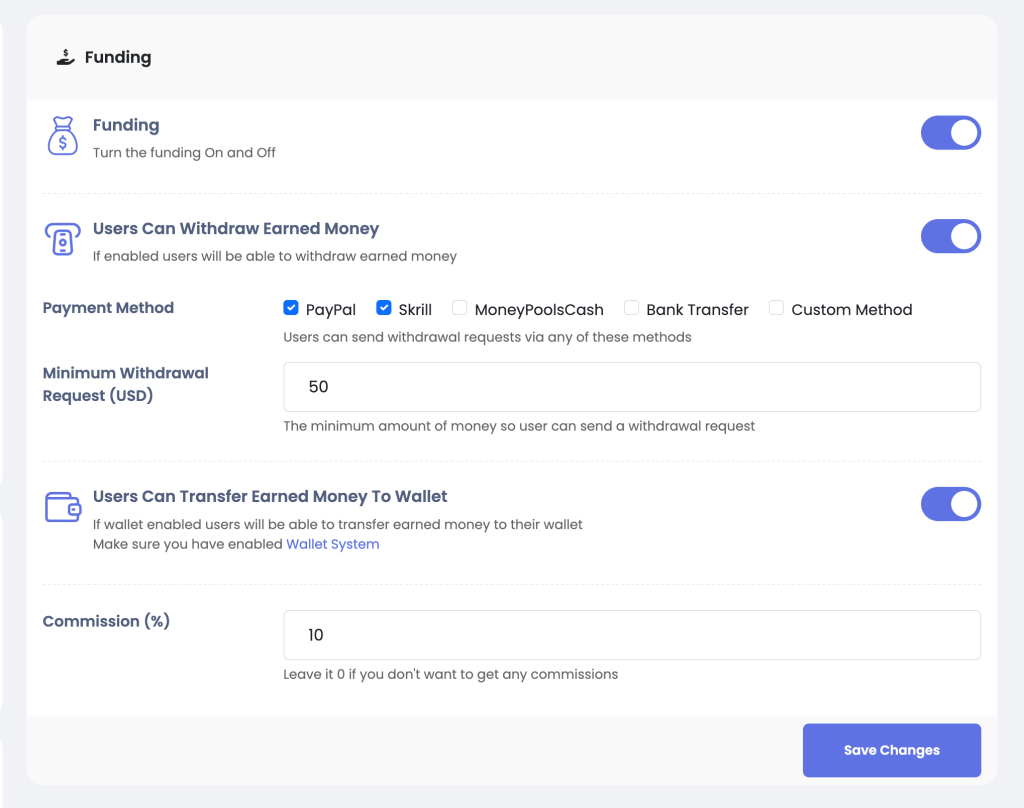Click 'Leave it 0 if you don't want' hint
The height and width of the screenshot is (808, 1024).
(x=451, y=674)
